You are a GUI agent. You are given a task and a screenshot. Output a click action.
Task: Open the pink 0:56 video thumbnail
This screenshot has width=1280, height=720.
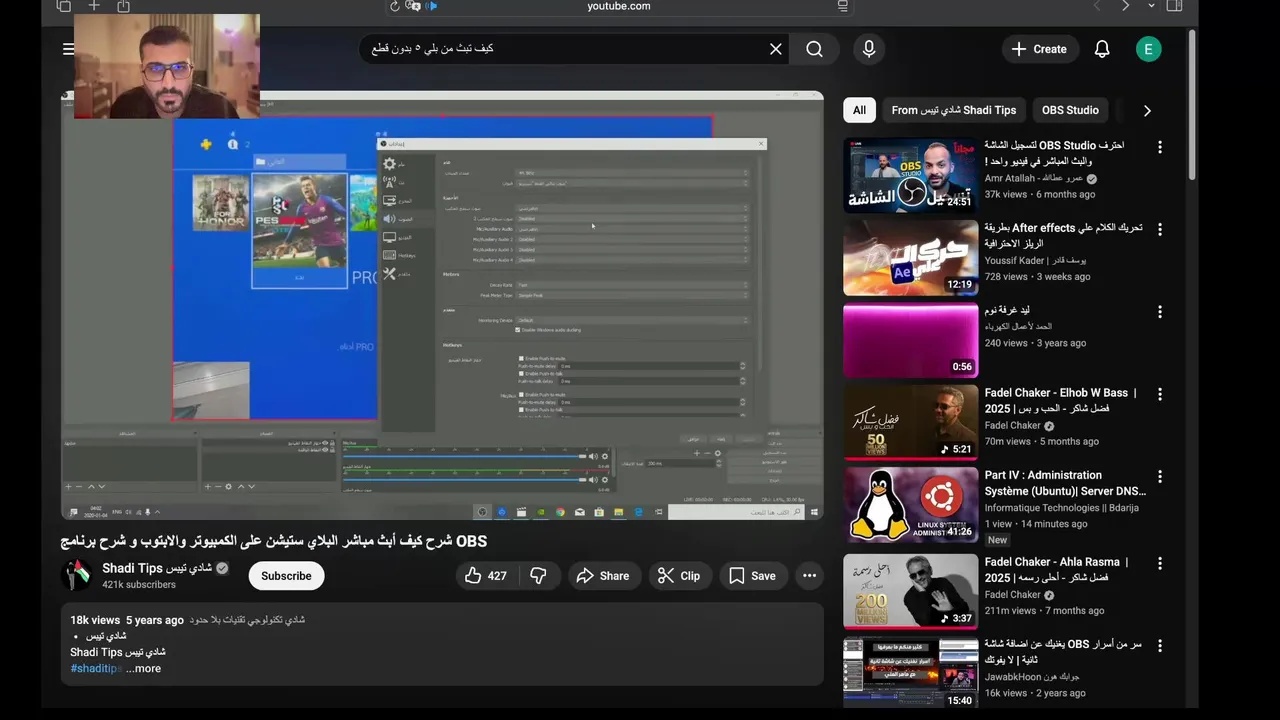click(910, 340)
